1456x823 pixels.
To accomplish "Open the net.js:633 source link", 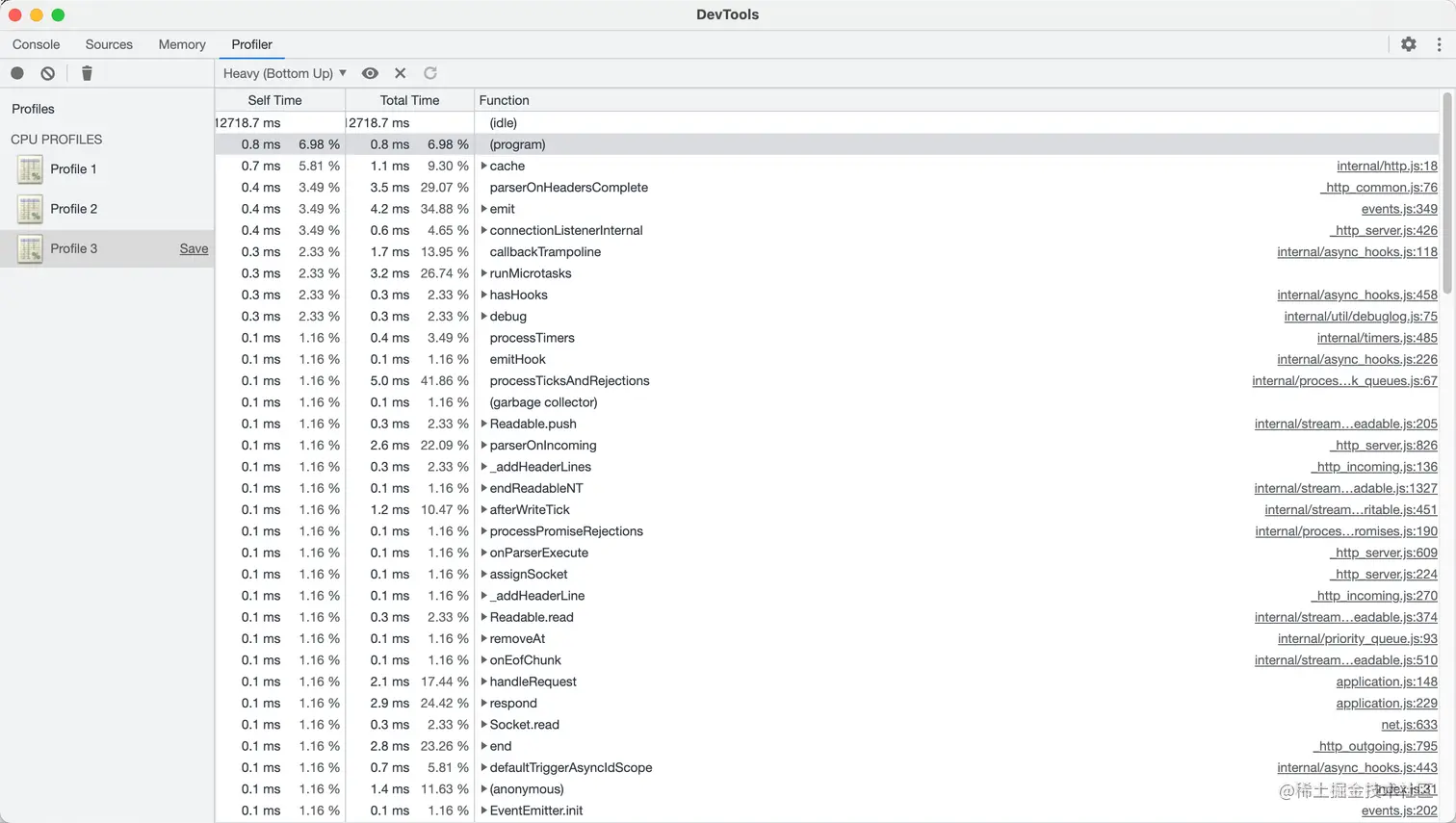I will (1409, 725).
